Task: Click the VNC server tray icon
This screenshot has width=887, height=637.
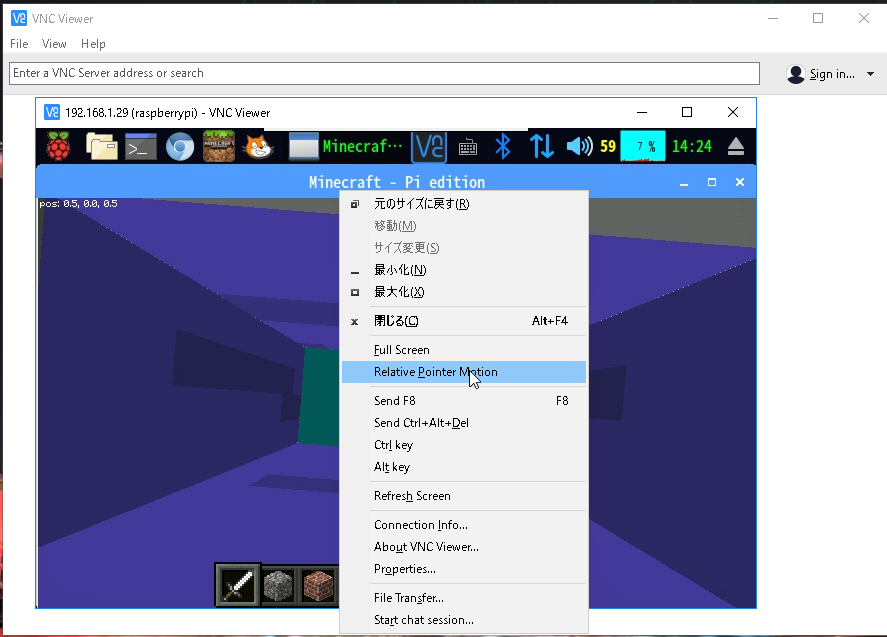Action: point(429,147)
